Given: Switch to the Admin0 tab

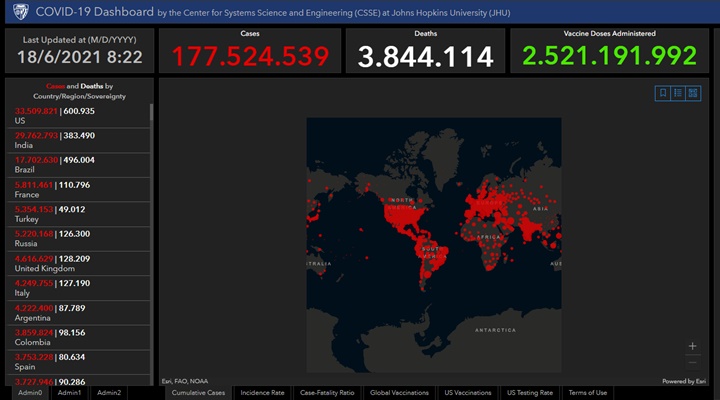Looking at the screenshot, I should point(30,393).
